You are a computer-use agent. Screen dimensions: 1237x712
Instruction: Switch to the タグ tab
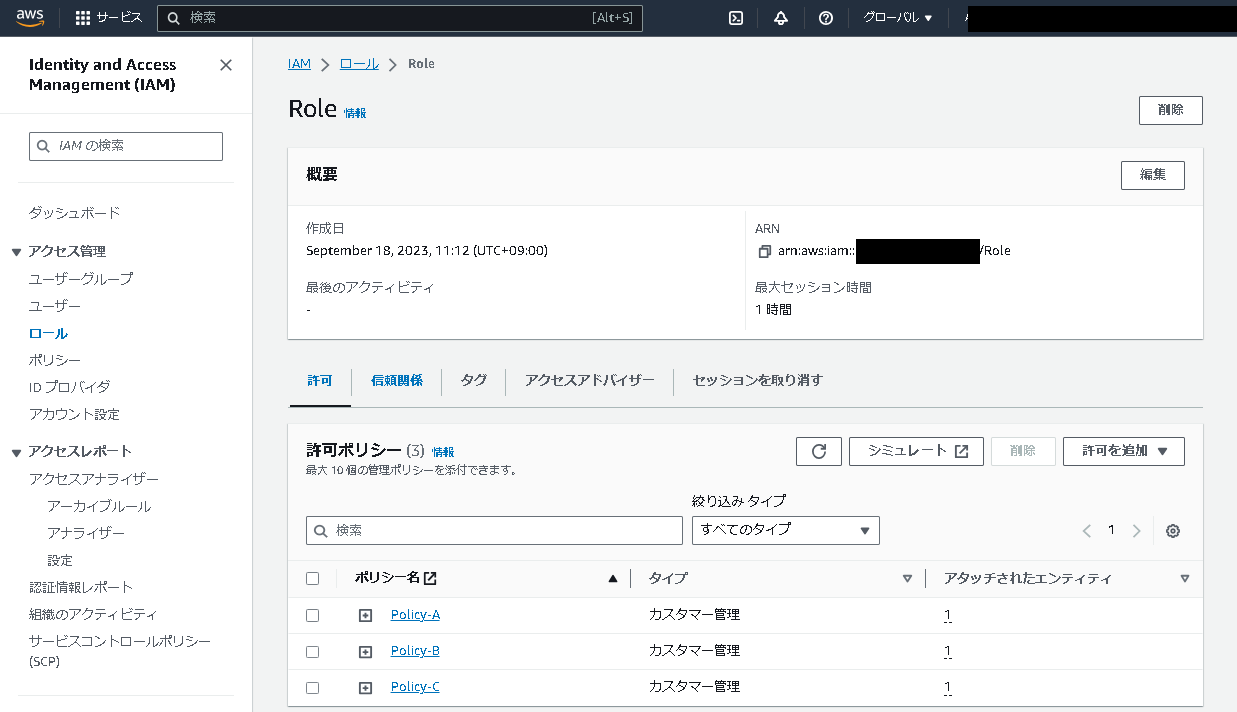pyautogui.click(x=474, y=380)
